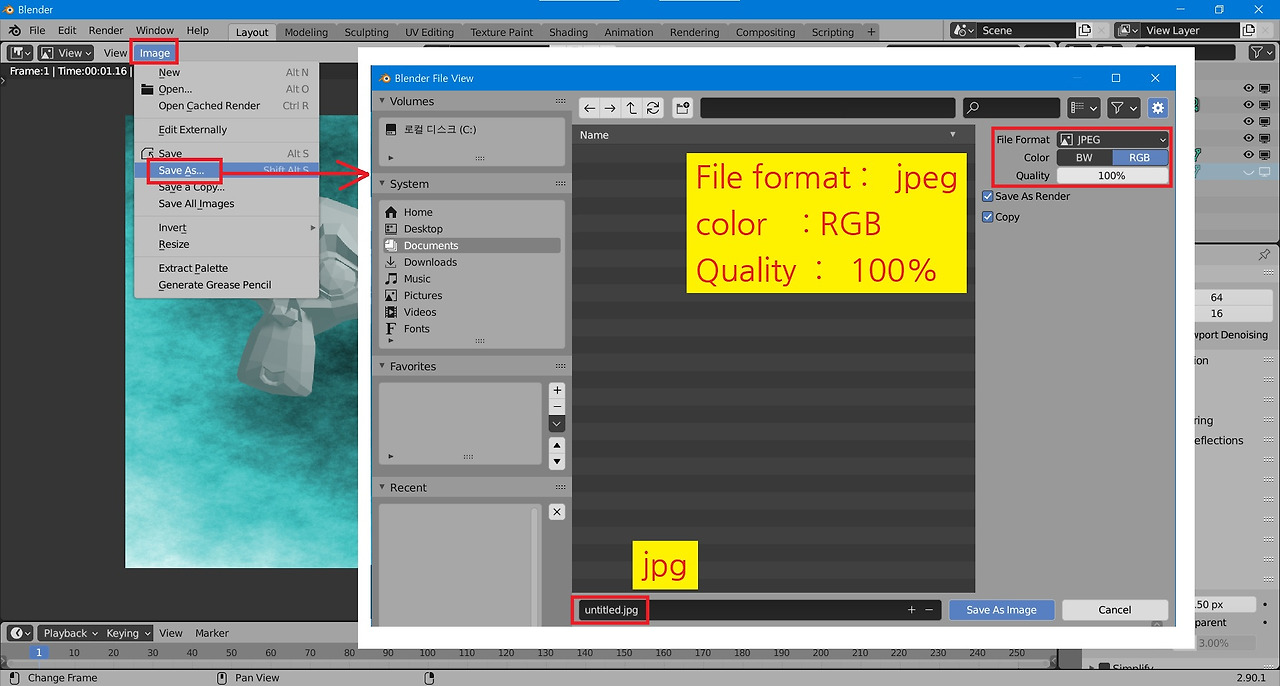Move the bookmark down in Favorites
This screenshot has height=686, width=1280.
[557, 462]
